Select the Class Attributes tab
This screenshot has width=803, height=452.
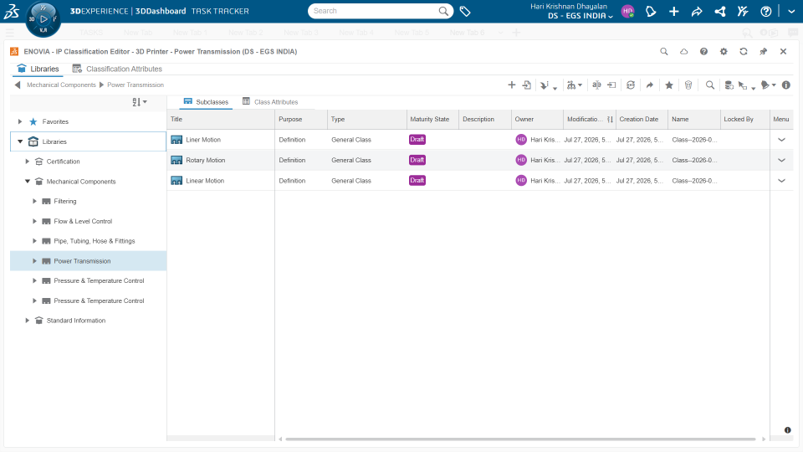tap(270, 102)
